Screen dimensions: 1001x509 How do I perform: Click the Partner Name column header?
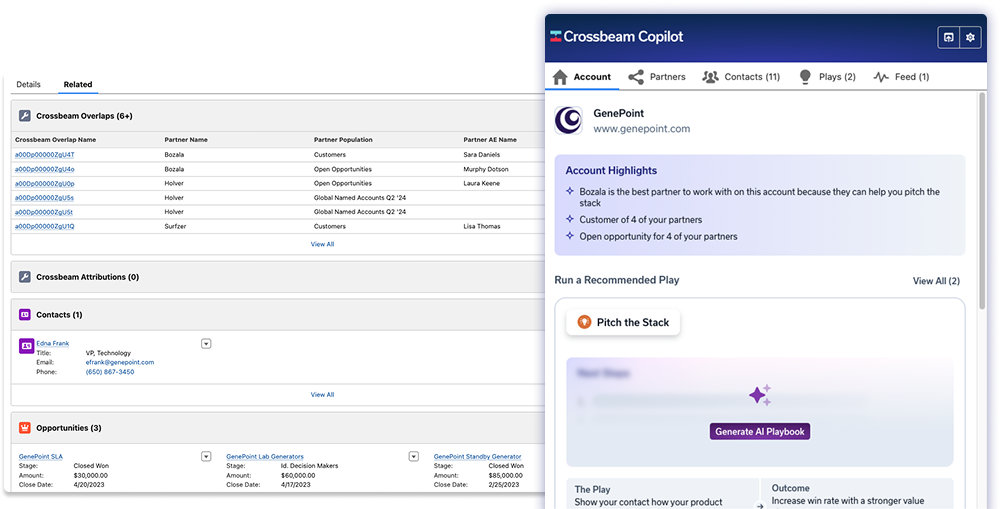pos(186,139)
